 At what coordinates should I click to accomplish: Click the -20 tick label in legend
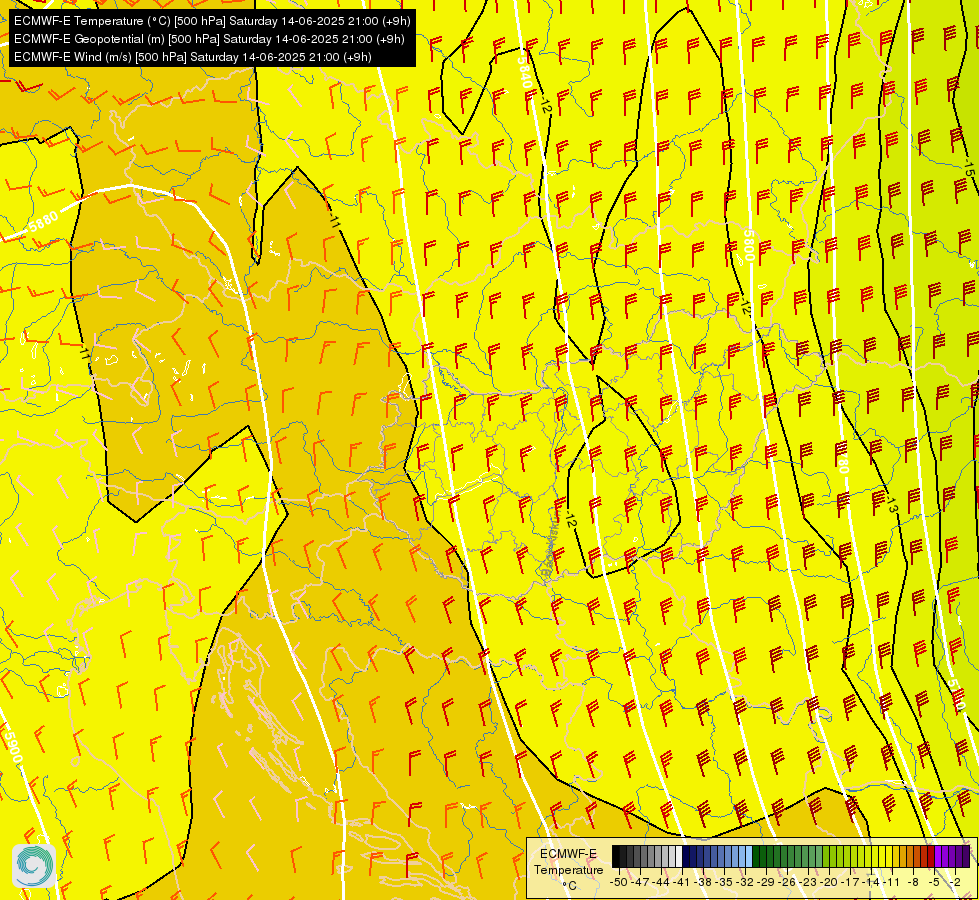[829, 882]
